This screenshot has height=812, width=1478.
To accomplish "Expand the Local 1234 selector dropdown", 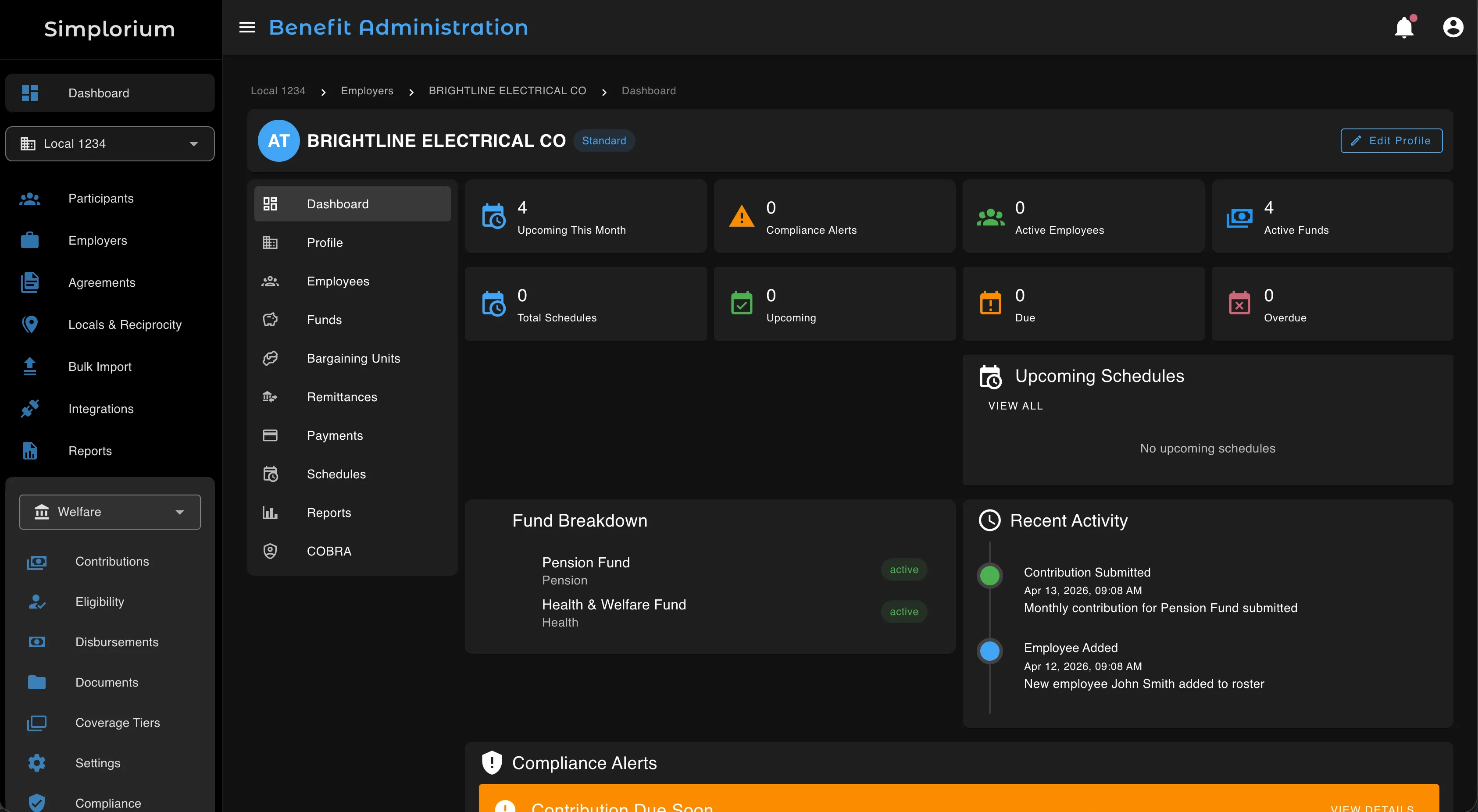I will 193,143.
